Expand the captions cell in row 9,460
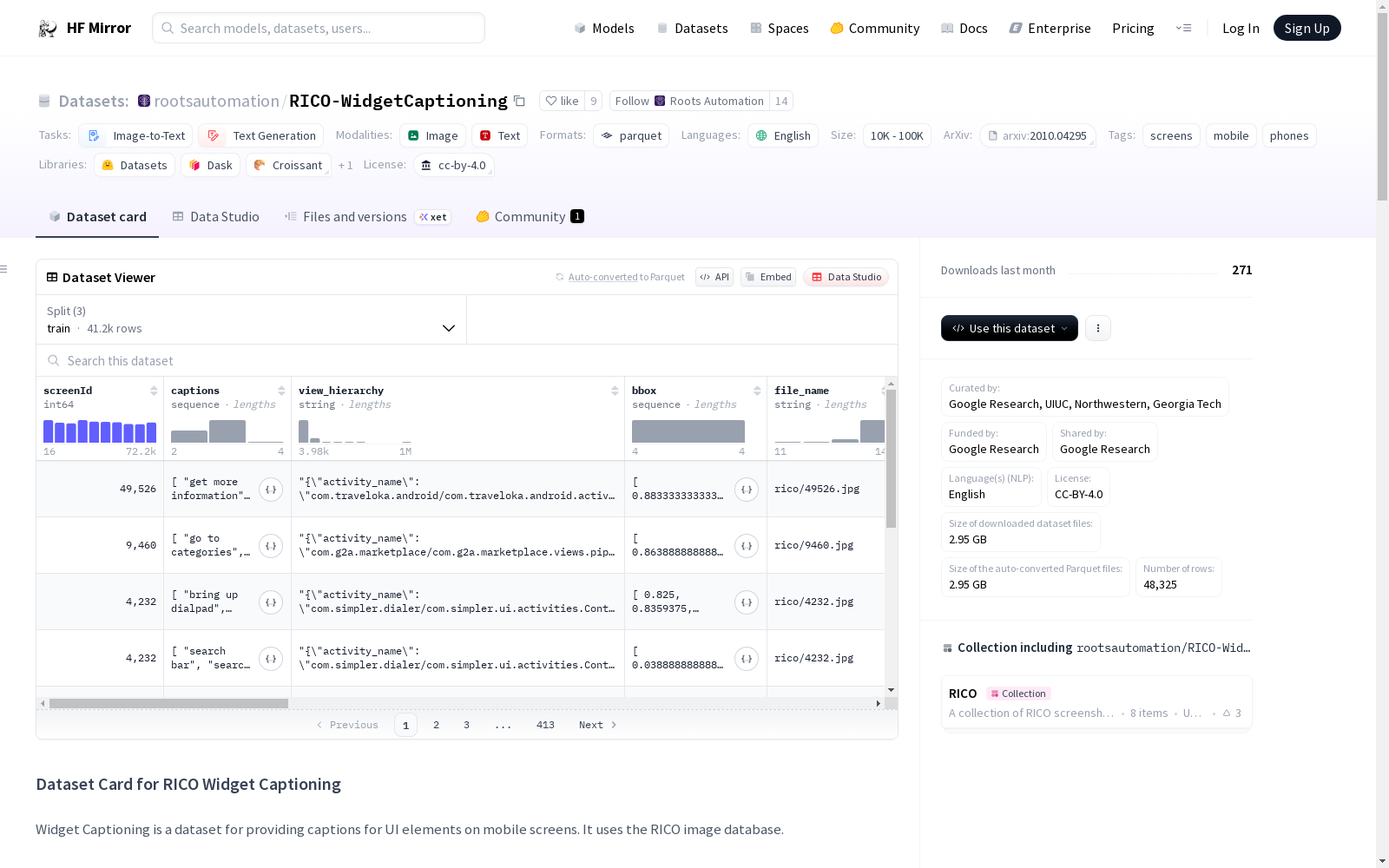This screenshot has height=868, width=1389. (271, 546)
